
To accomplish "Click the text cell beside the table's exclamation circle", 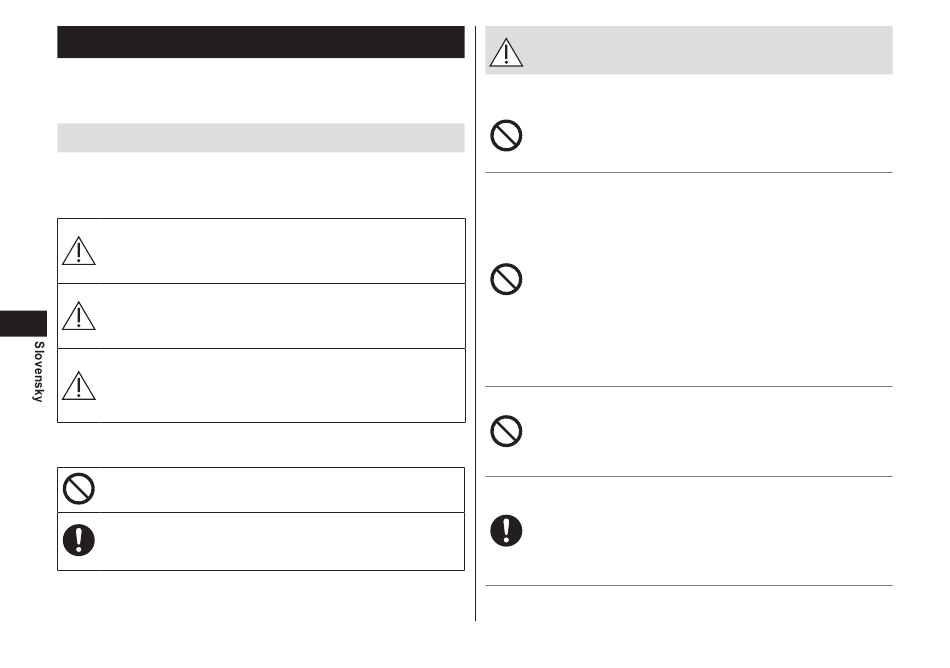I will click(282, 541).
